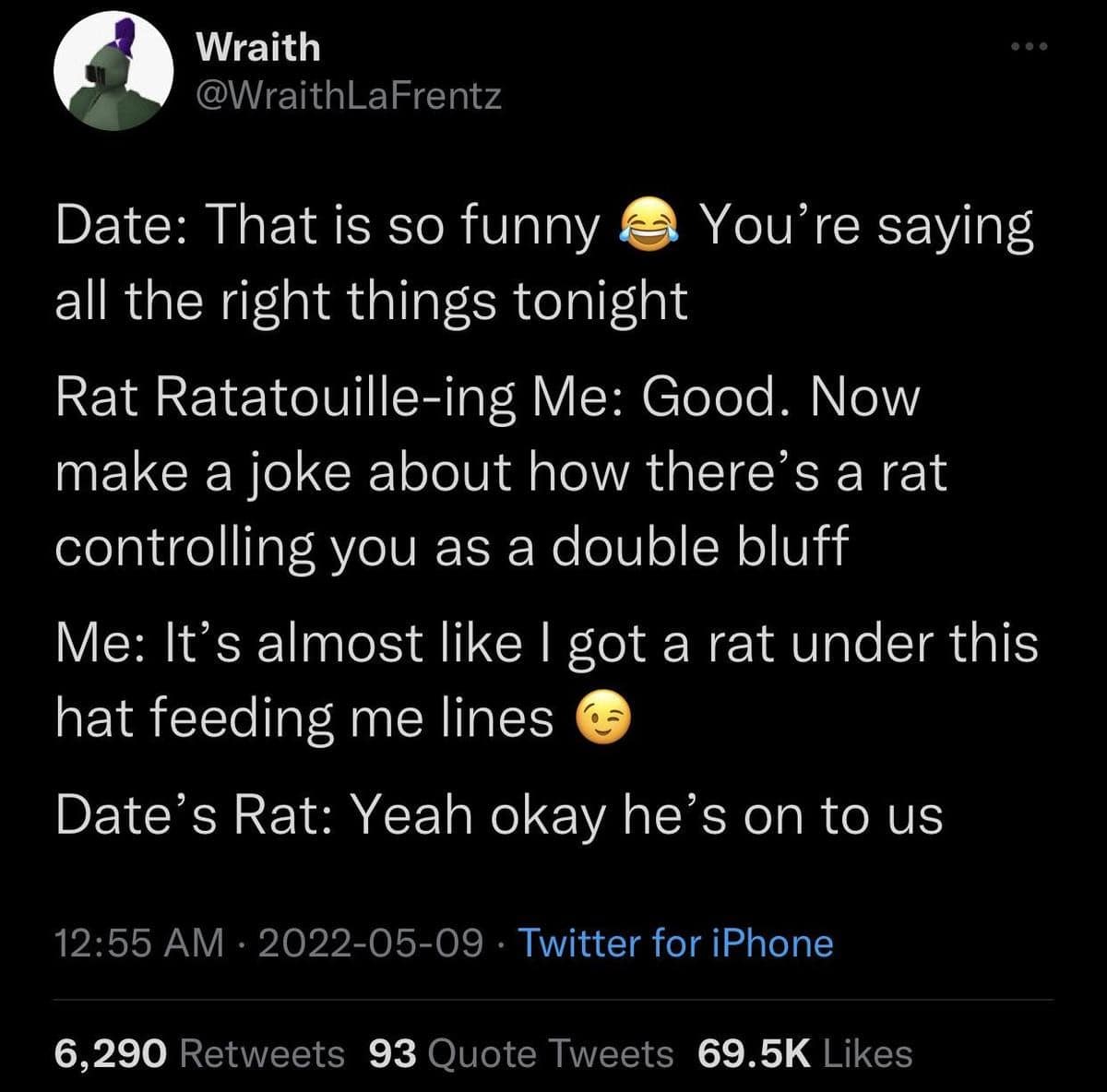1107x1092 pixels.
Task: Open Wraith's profile picture avatar
Action: (x=113, y=71)
